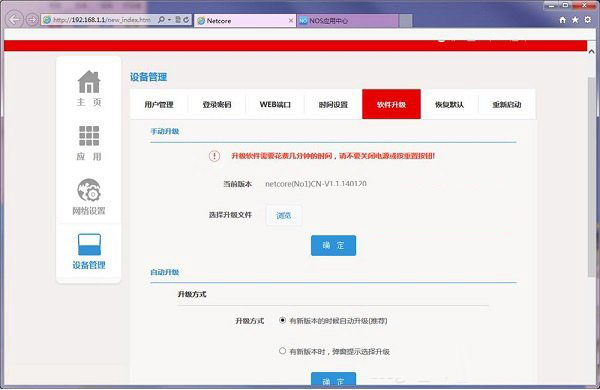Open a new blank browser tab

[x=406, y=21]
